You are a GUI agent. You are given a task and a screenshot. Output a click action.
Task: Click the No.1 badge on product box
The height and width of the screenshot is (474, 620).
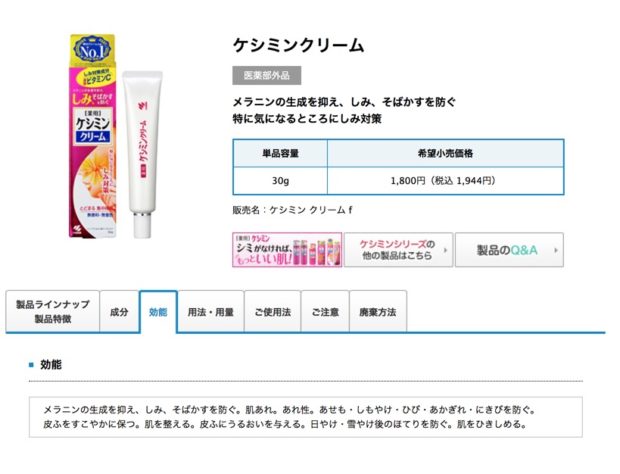coord(93,50)
